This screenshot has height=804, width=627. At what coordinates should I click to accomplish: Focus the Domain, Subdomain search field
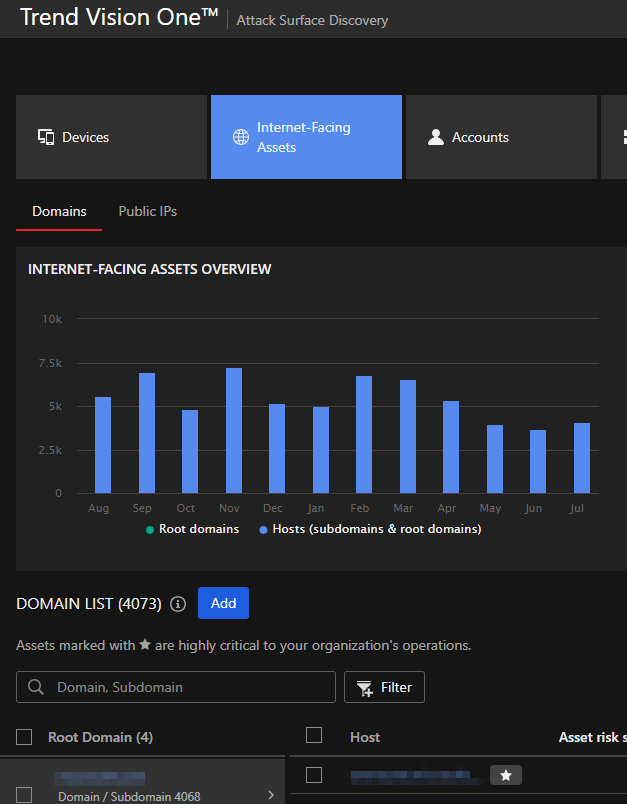point(190,687)
